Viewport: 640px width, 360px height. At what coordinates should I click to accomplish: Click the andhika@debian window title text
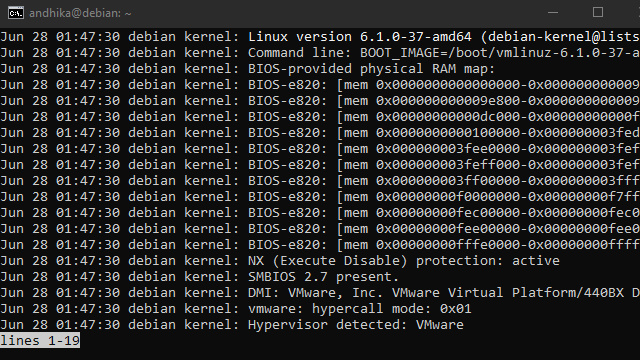click(x=80, y=13)
